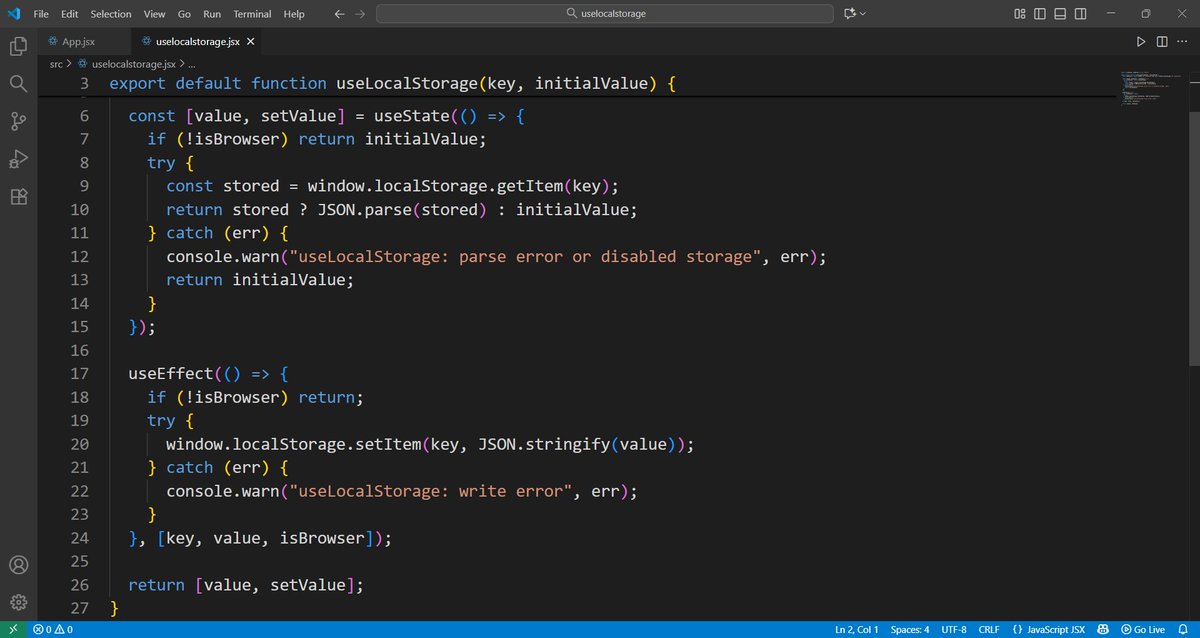Open the Help menu
1200x638 pixels.
294,14
